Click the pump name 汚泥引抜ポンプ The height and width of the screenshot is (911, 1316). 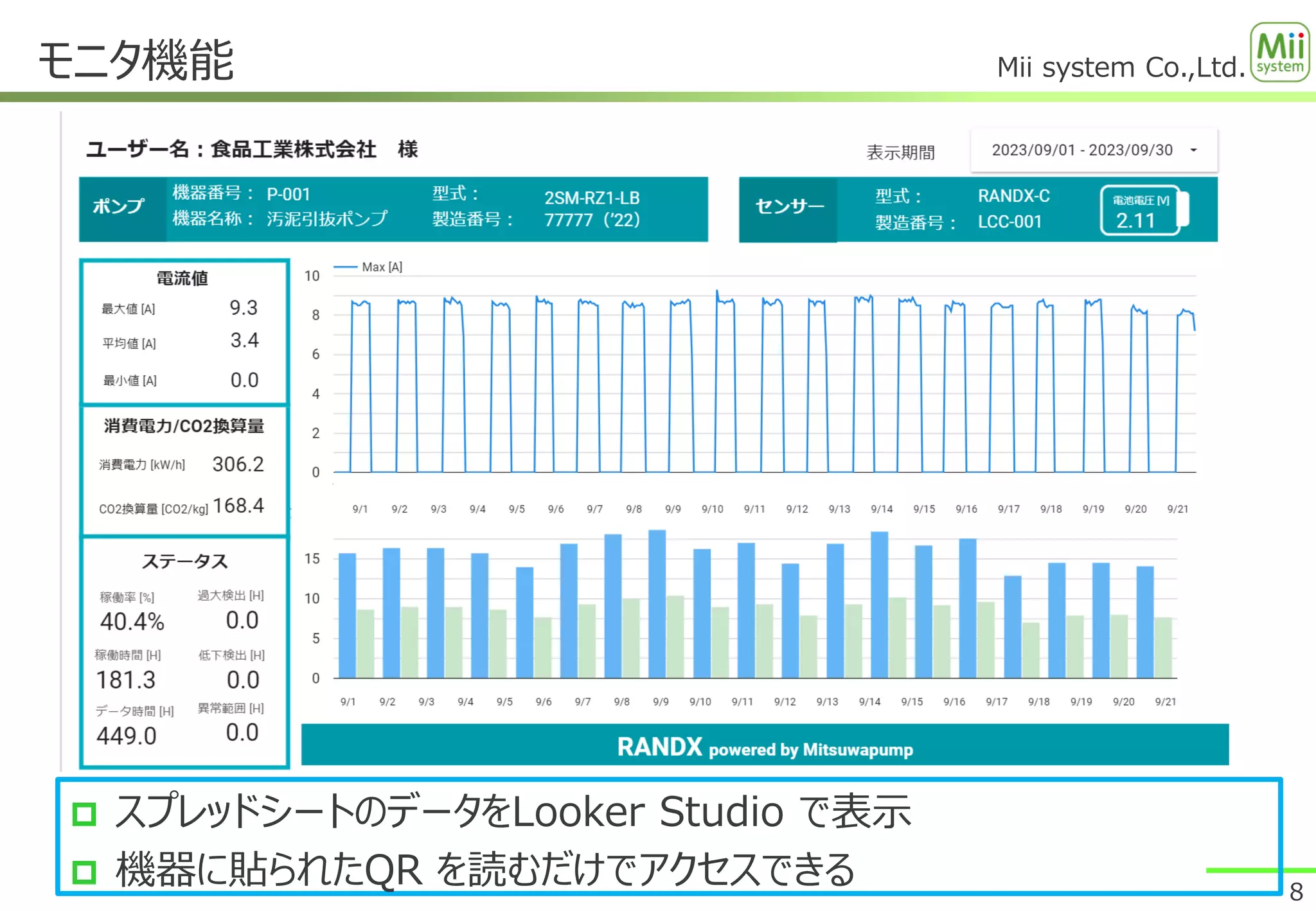click(x=327, y=218)
